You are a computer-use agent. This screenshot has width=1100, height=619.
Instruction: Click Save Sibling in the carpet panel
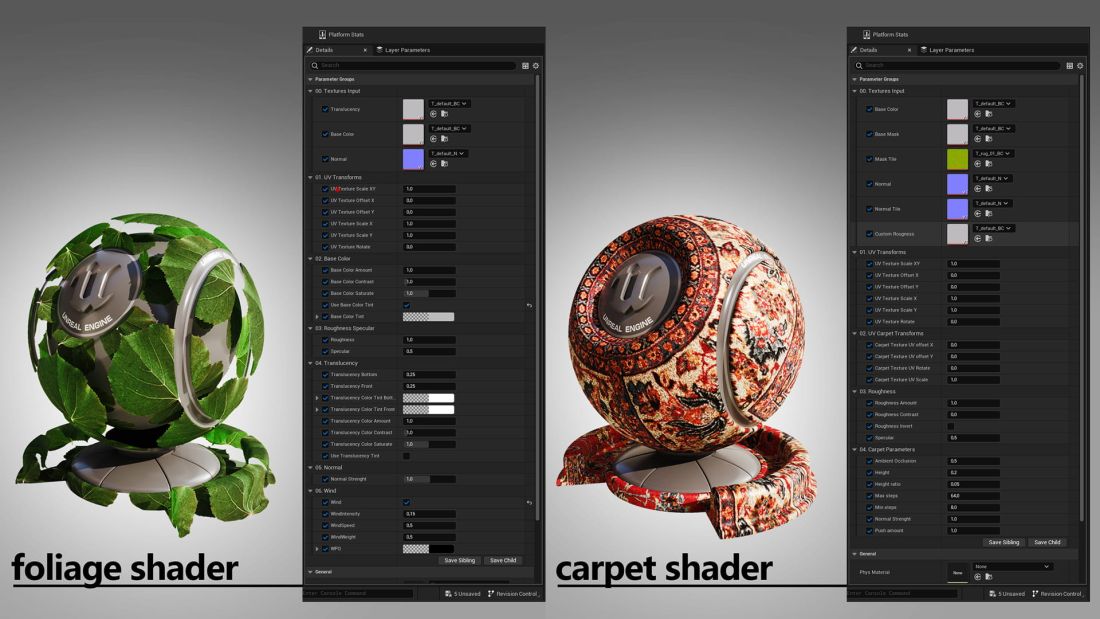pyautogui.click(x=1004, y=543)
